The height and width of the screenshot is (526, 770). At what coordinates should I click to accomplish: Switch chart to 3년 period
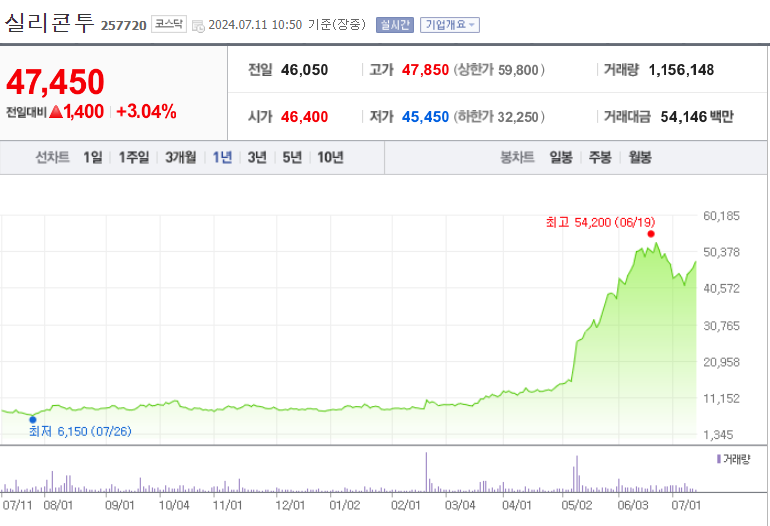point(257,157)
